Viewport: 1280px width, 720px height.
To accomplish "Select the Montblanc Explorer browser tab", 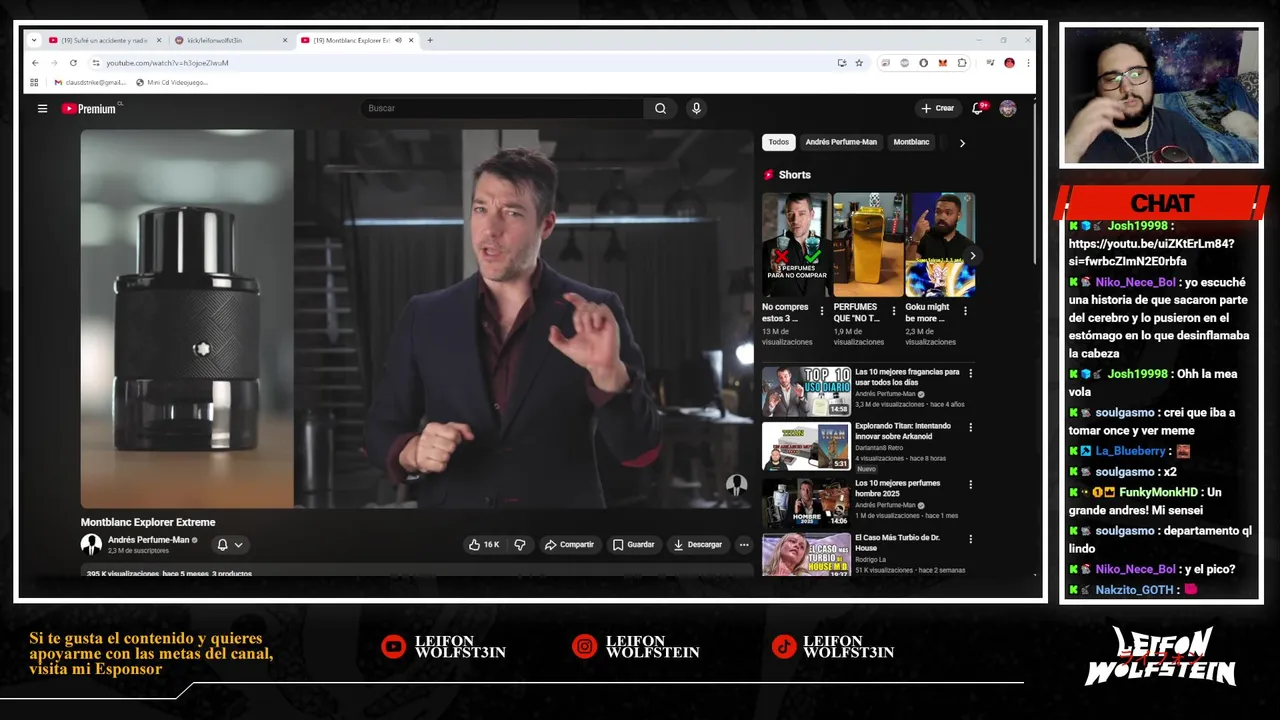I will coord(350,40).
